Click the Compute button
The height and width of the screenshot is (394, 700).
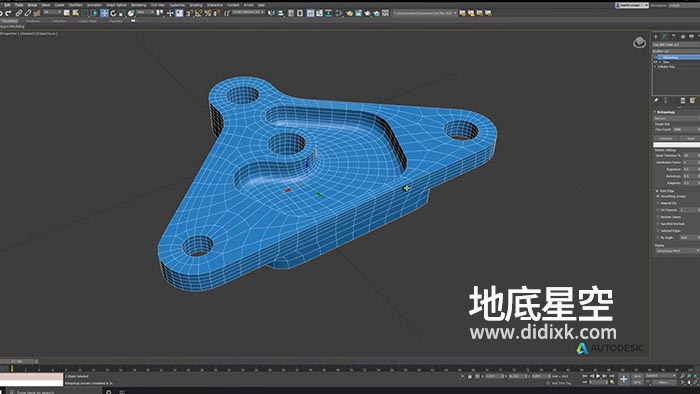click(x=665, y=139)
